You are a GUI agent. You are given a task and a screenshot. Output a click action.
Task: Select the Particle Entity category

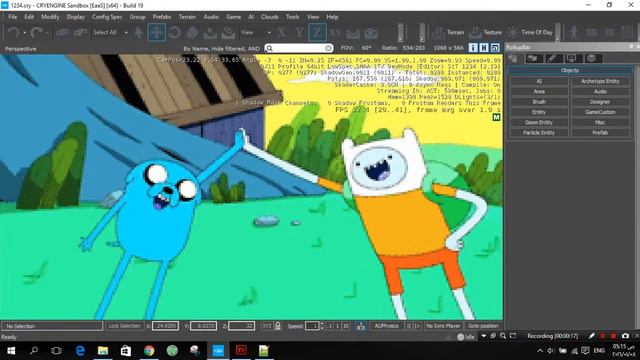(x=539, y=133)
